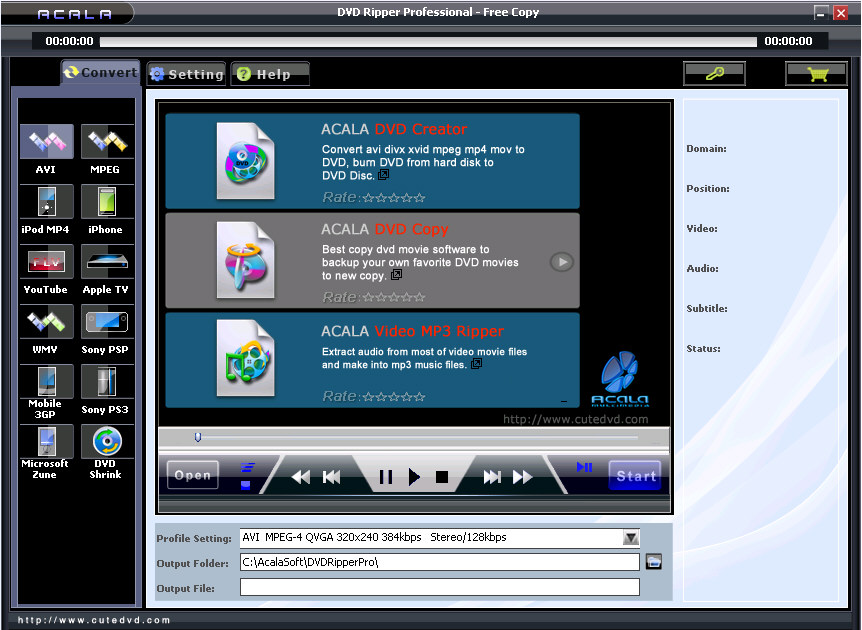Viewport: 862px width, 630px height.
Task: Open external link icon for DVD Copy
Action: [x=396, y=274]
